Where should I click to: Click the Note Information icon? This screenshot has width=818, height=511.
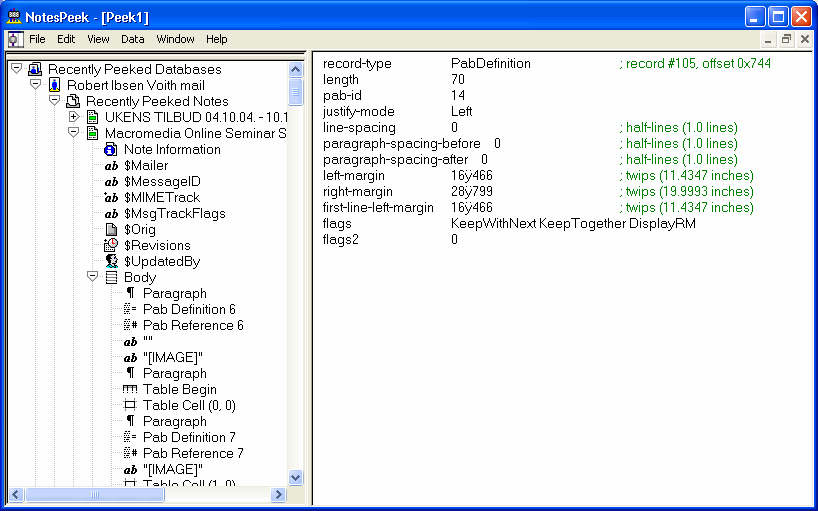point(112,149)
